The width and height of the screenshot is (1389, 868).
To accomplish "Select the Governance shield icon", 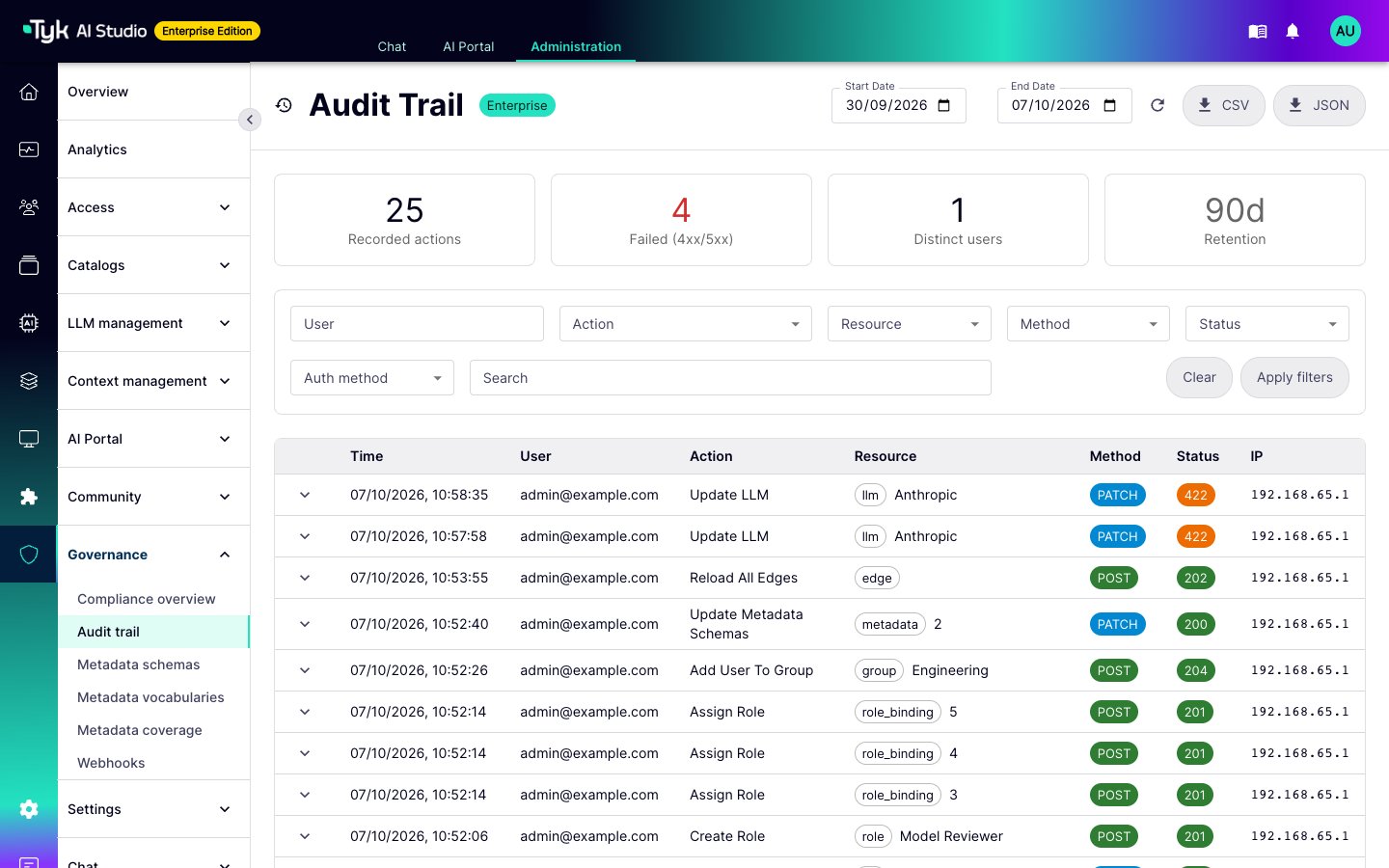I will point(29,555).
